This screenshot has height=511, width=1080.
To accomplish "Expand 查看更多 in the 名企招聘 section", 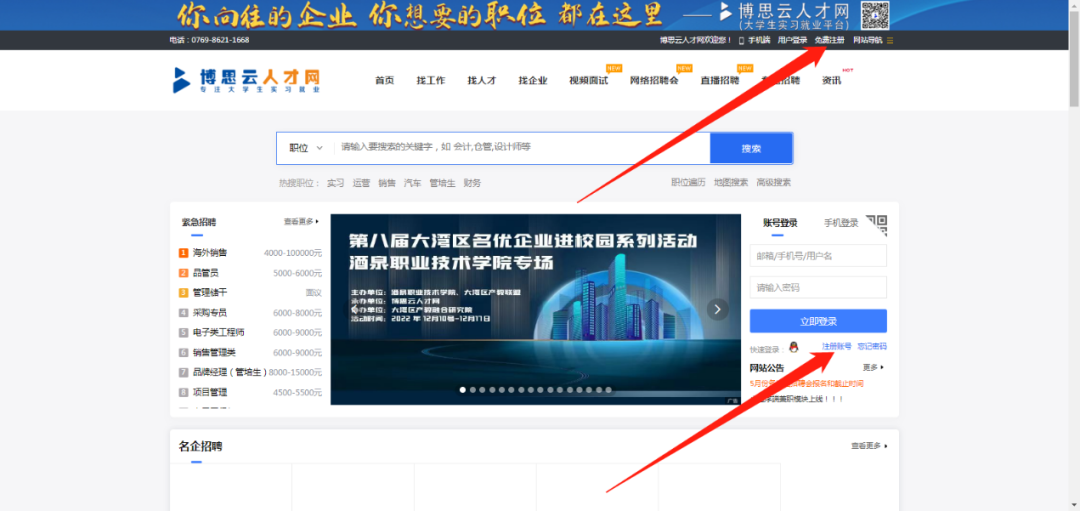I will point(869,446).
